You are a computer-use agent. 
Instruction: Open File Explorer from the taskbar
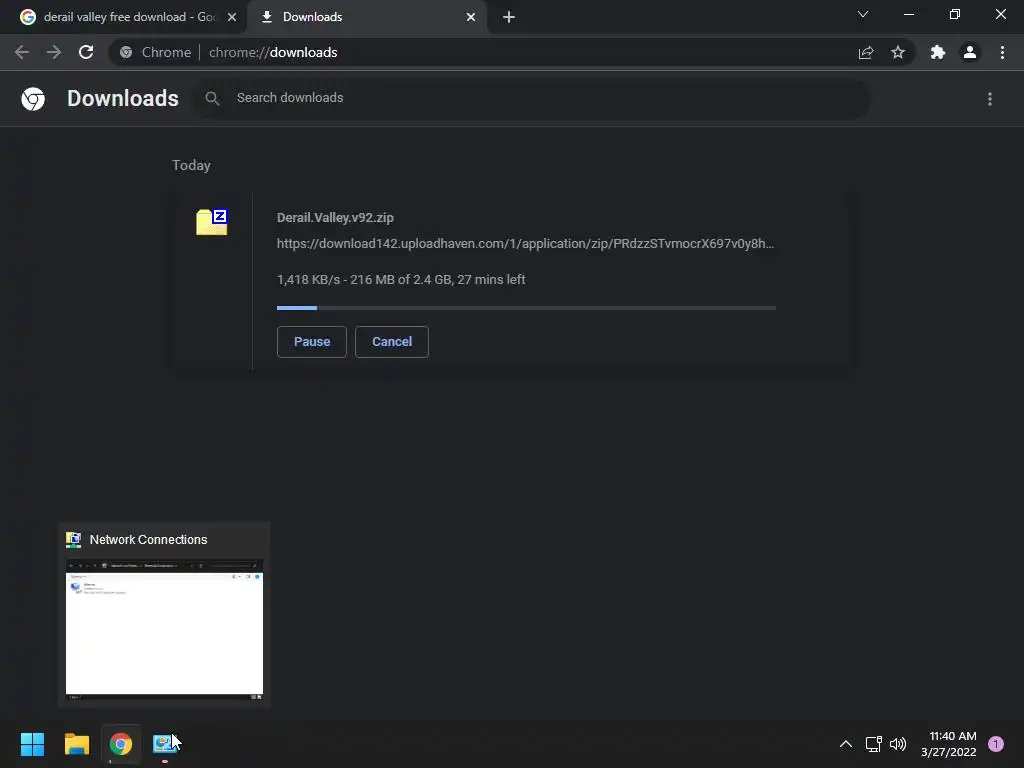(x=76, y=744)
